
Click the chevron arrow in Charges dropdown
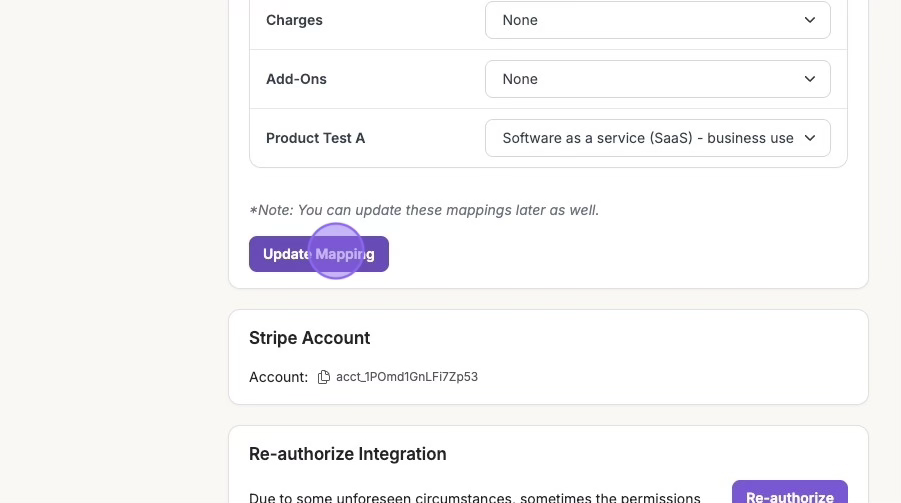810,20
